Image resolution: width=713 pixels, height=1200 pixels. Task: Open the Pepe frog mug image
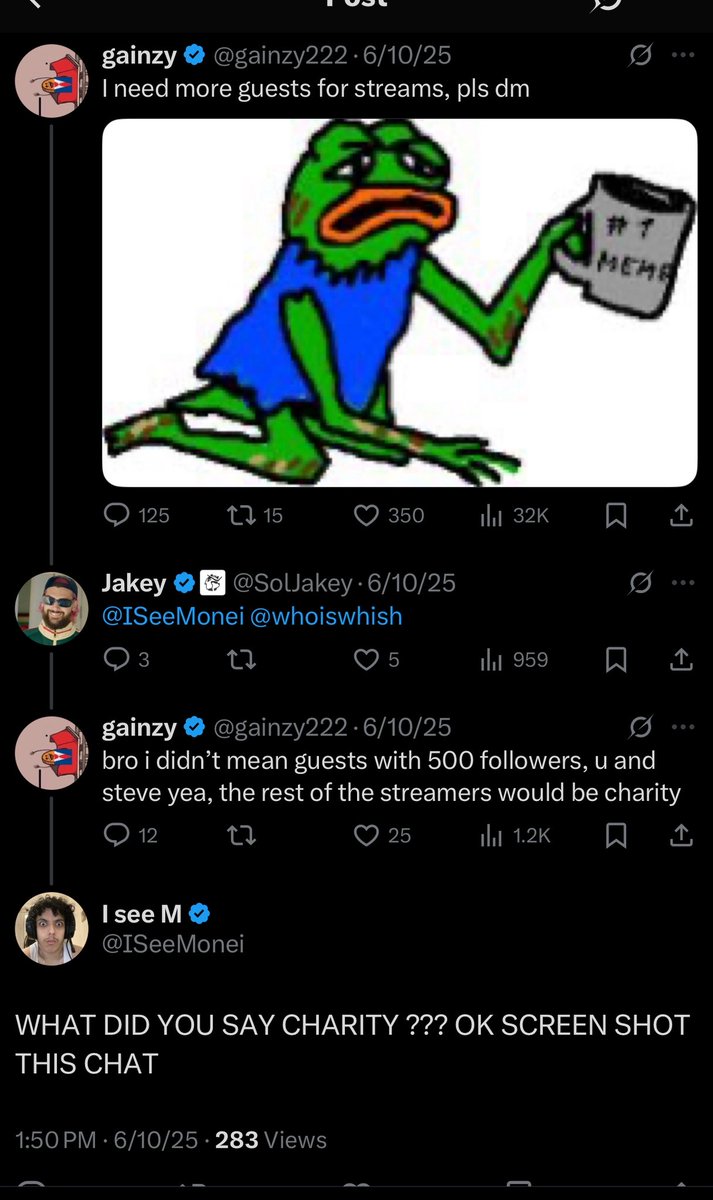click(399, 303)
